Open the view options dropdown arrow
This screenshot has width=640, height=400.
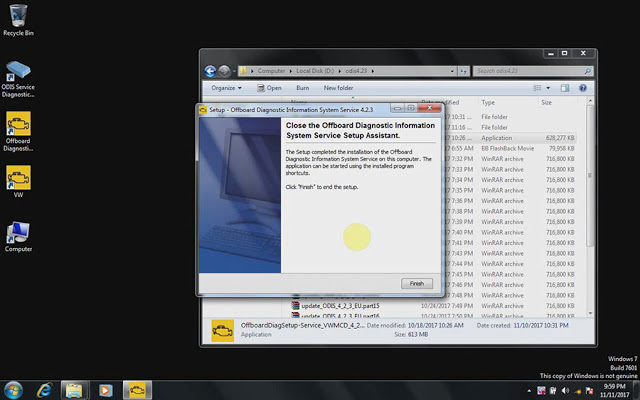[548, 88]
